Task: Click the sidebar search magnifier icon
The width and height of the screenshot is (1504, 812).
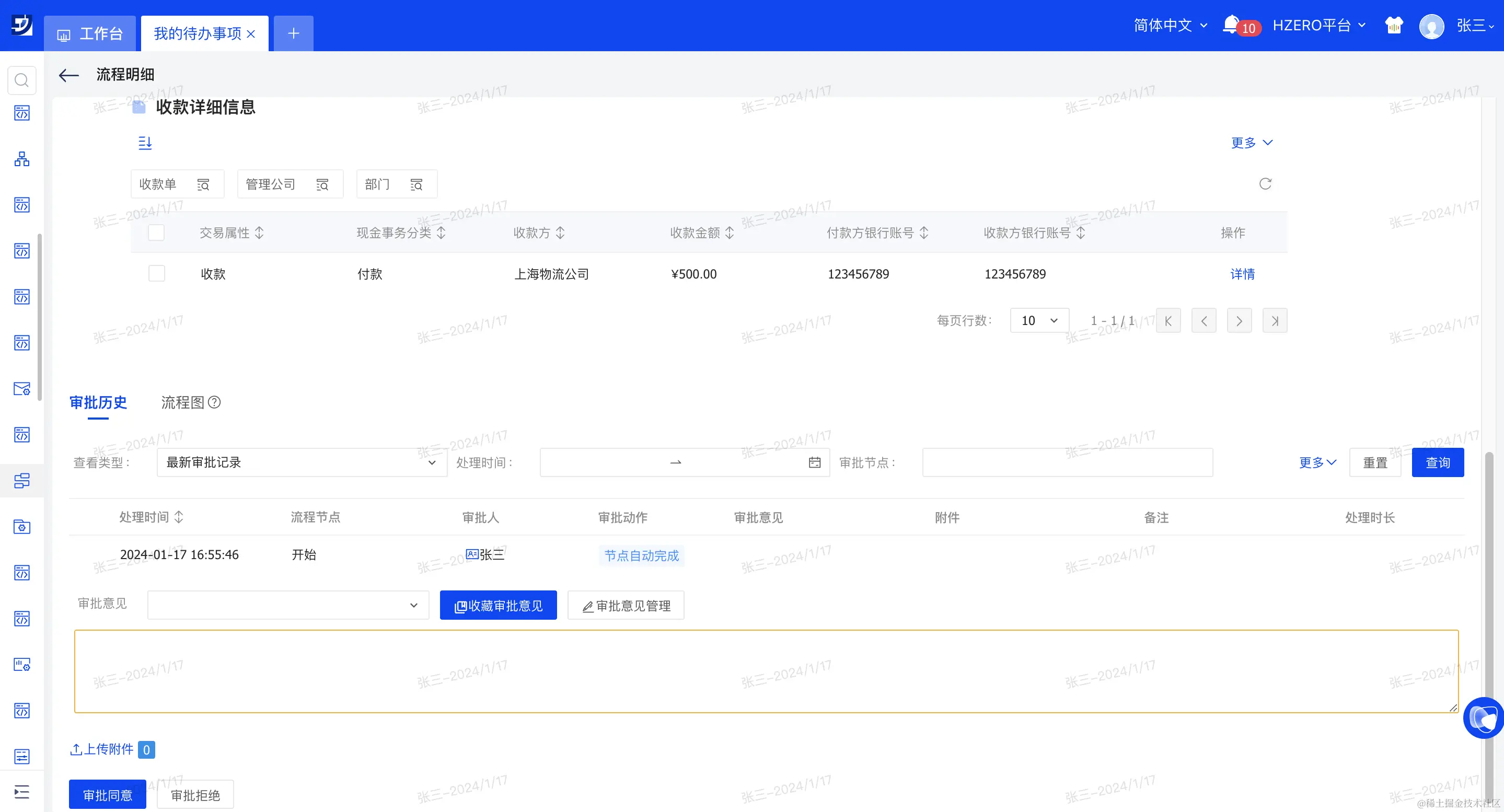Action: [21, 80]
